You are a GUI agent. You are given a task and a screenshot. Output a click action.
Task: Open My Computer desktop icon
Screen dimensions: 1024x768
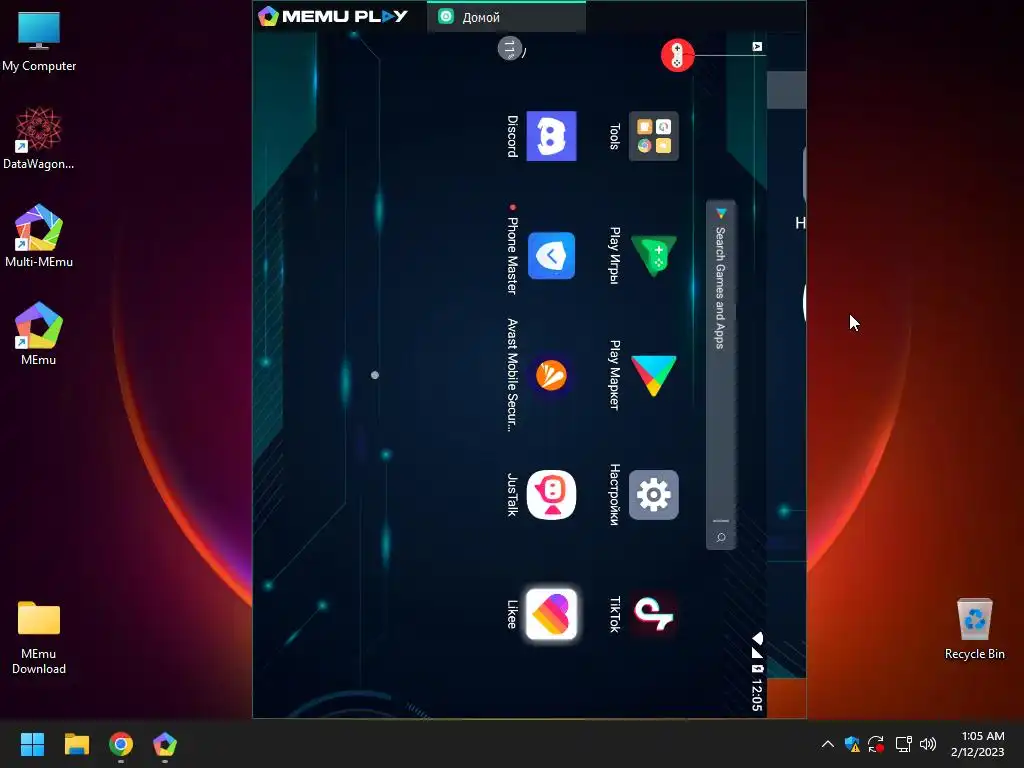click(39, 41)
